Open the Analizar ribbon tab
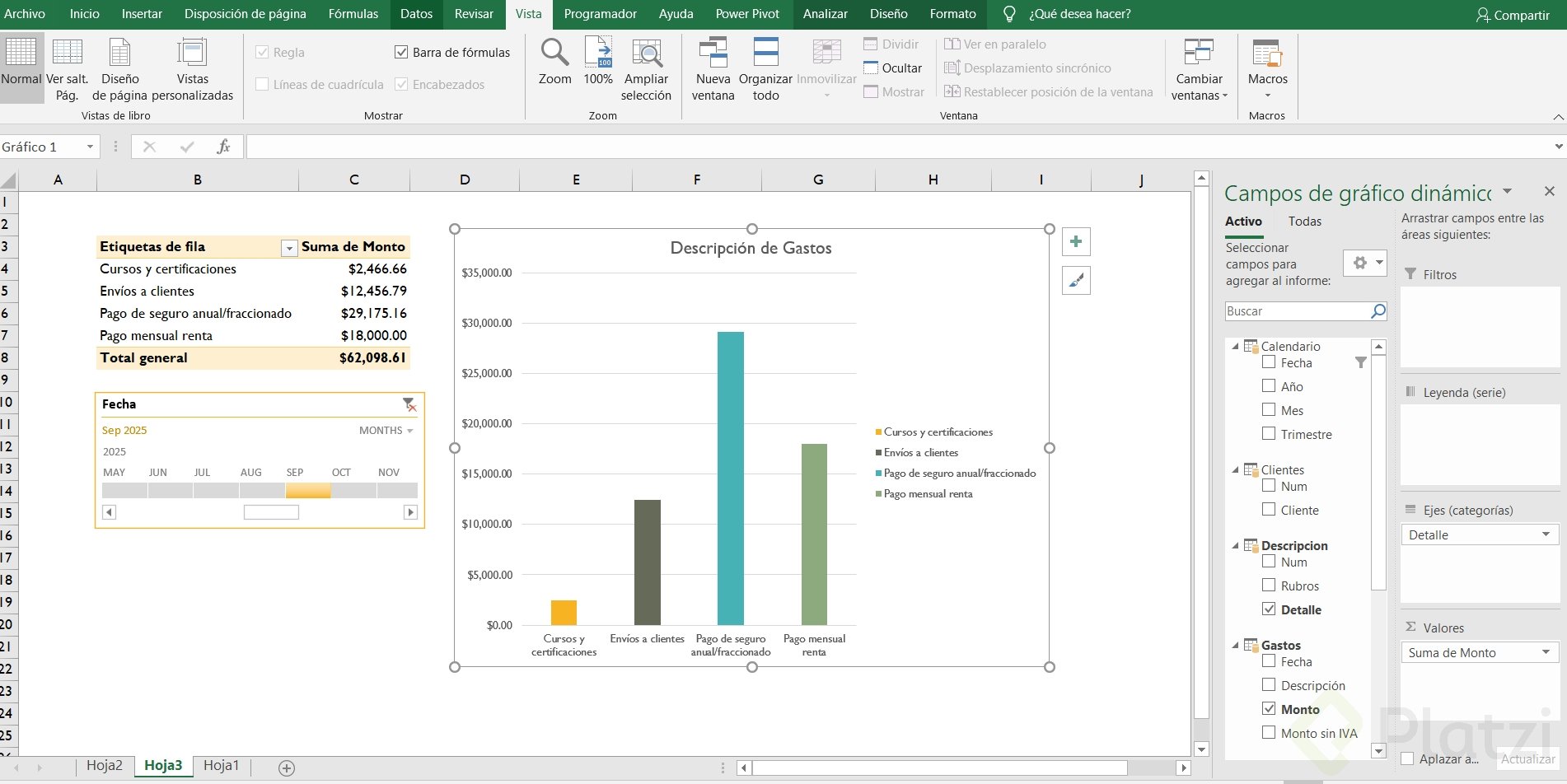The height and width of the screenshot is (784, 1567). 825,14
